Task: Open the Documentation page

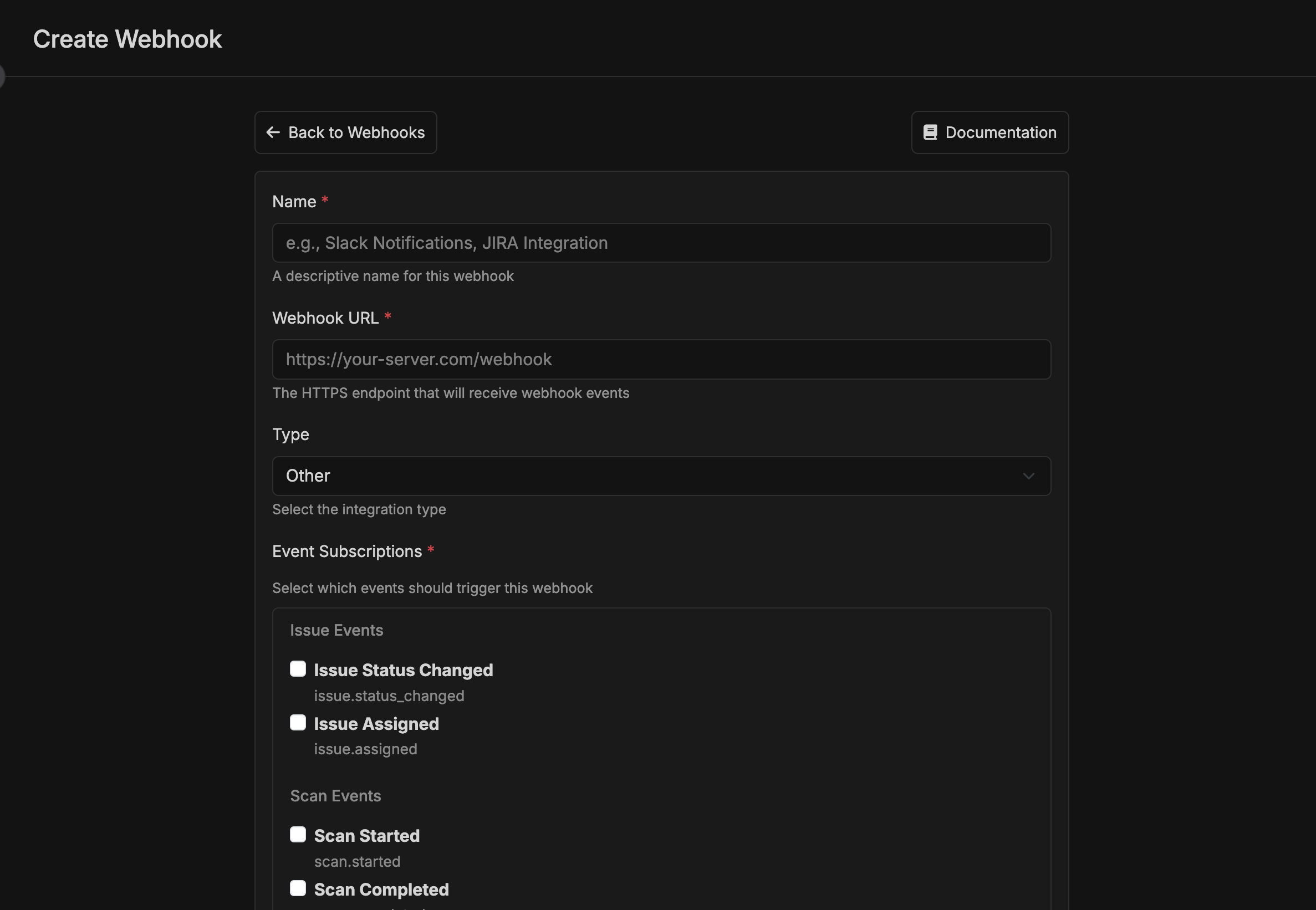Action: (989, 132)
